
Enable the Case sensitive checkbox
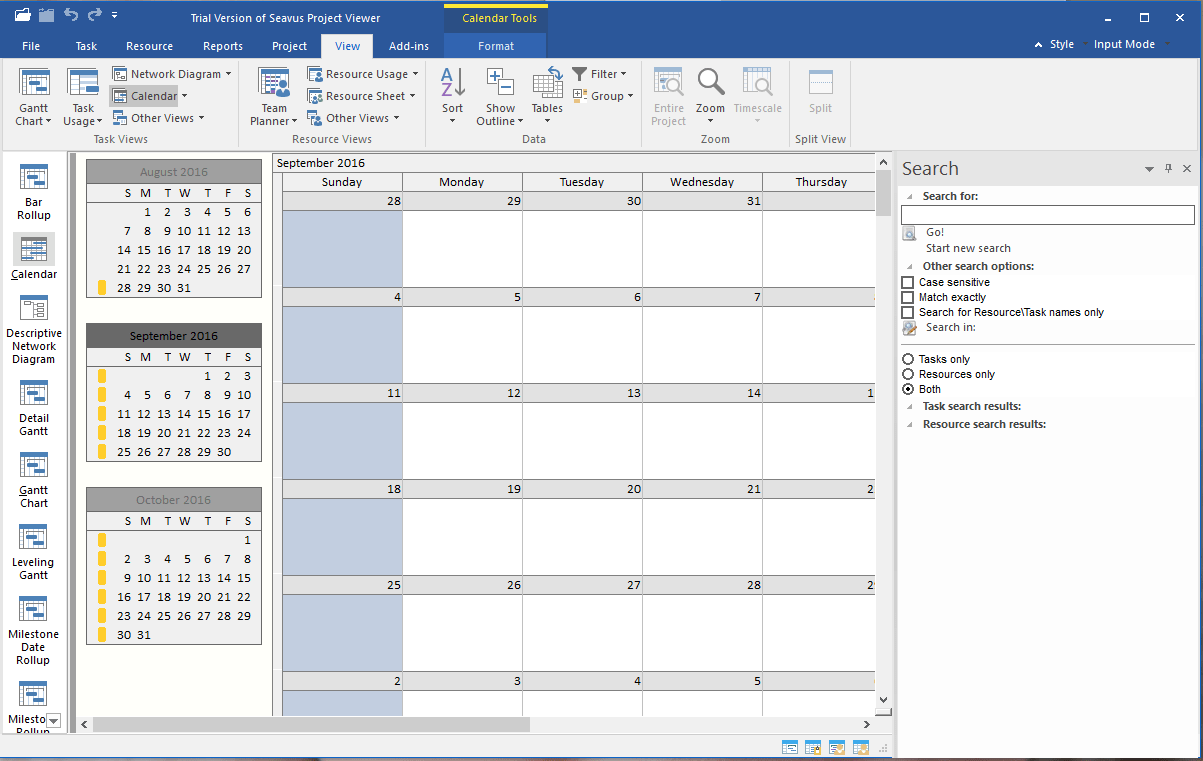[907, 282]
